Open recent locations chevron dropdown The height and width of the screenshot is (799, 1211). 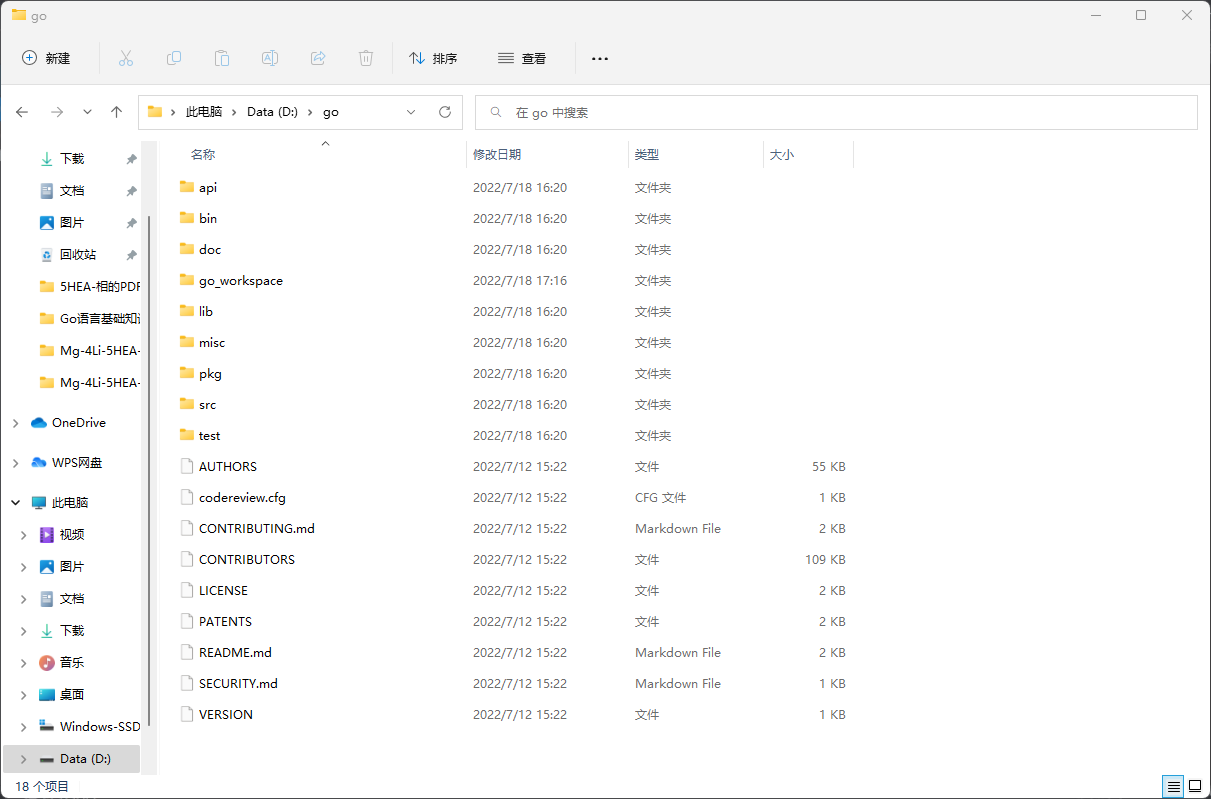87,112
